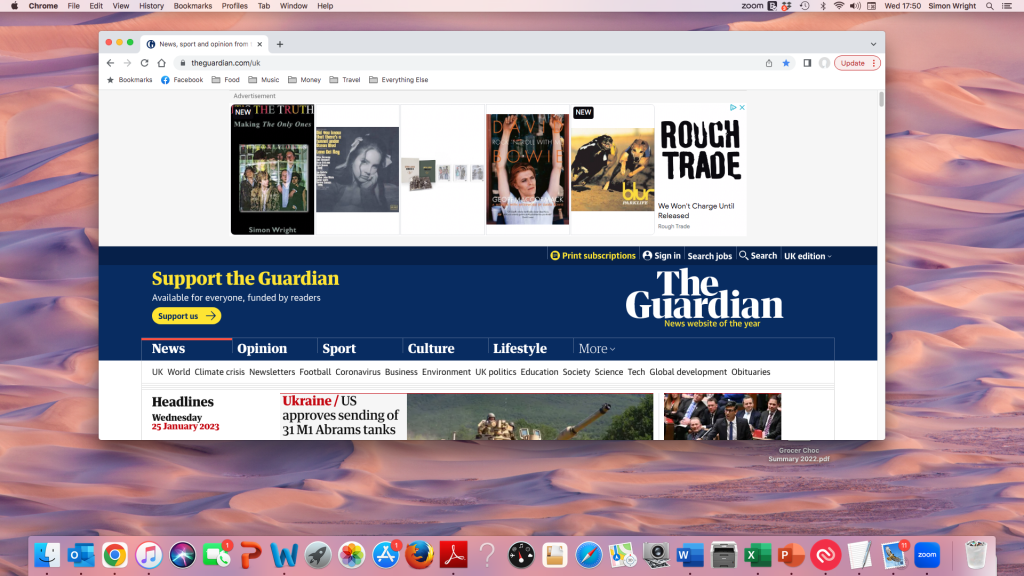
Task: Reload the page with the refresh icon
Action: (144, 63)
